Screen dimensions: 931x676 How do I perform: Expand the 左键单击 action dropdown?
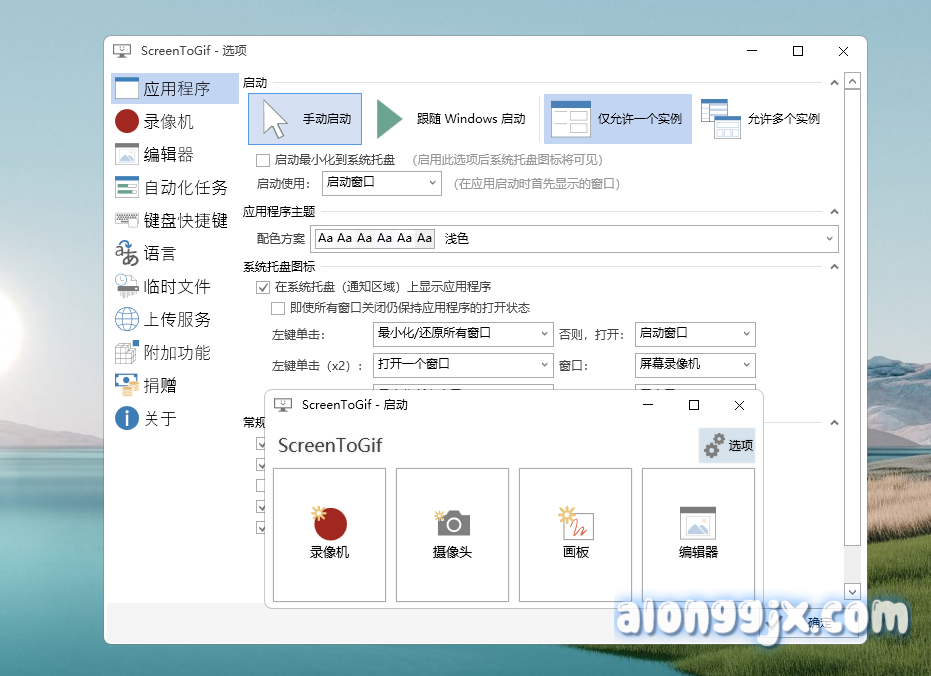(x=463, y=334)
